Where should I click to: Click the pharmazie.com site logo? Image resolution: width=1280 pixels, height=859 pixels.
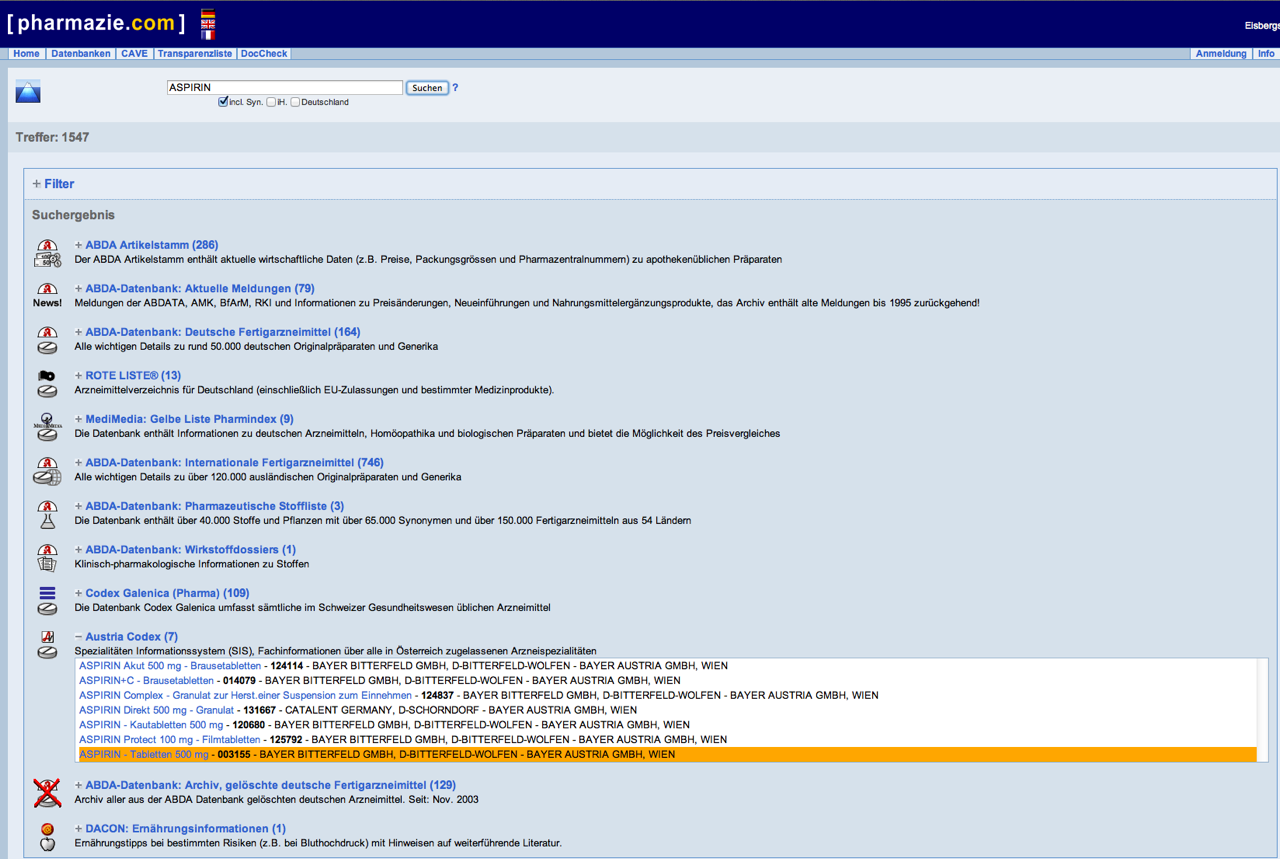pos(96,23)
